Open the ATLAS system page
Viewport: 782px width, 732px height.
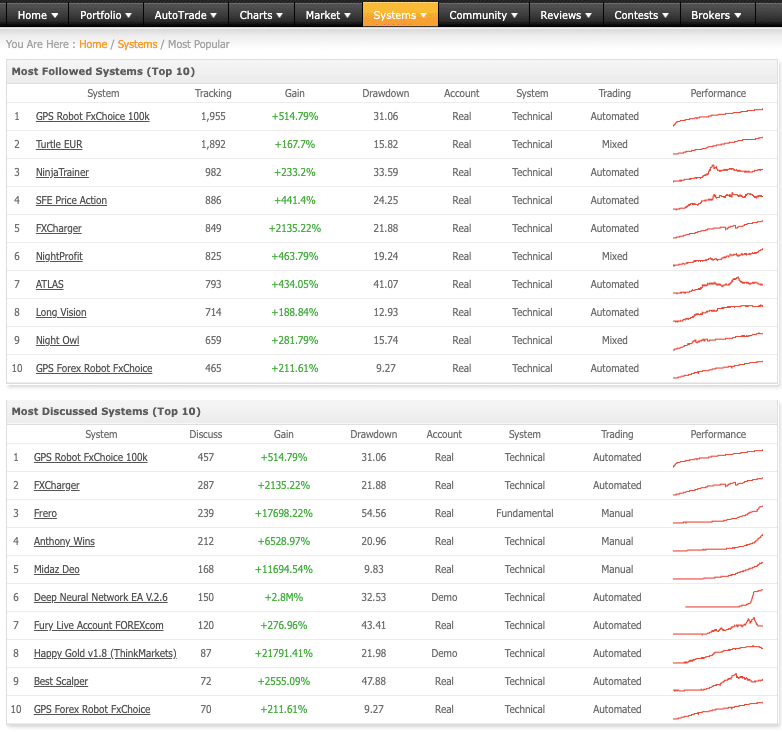(49, 284)
